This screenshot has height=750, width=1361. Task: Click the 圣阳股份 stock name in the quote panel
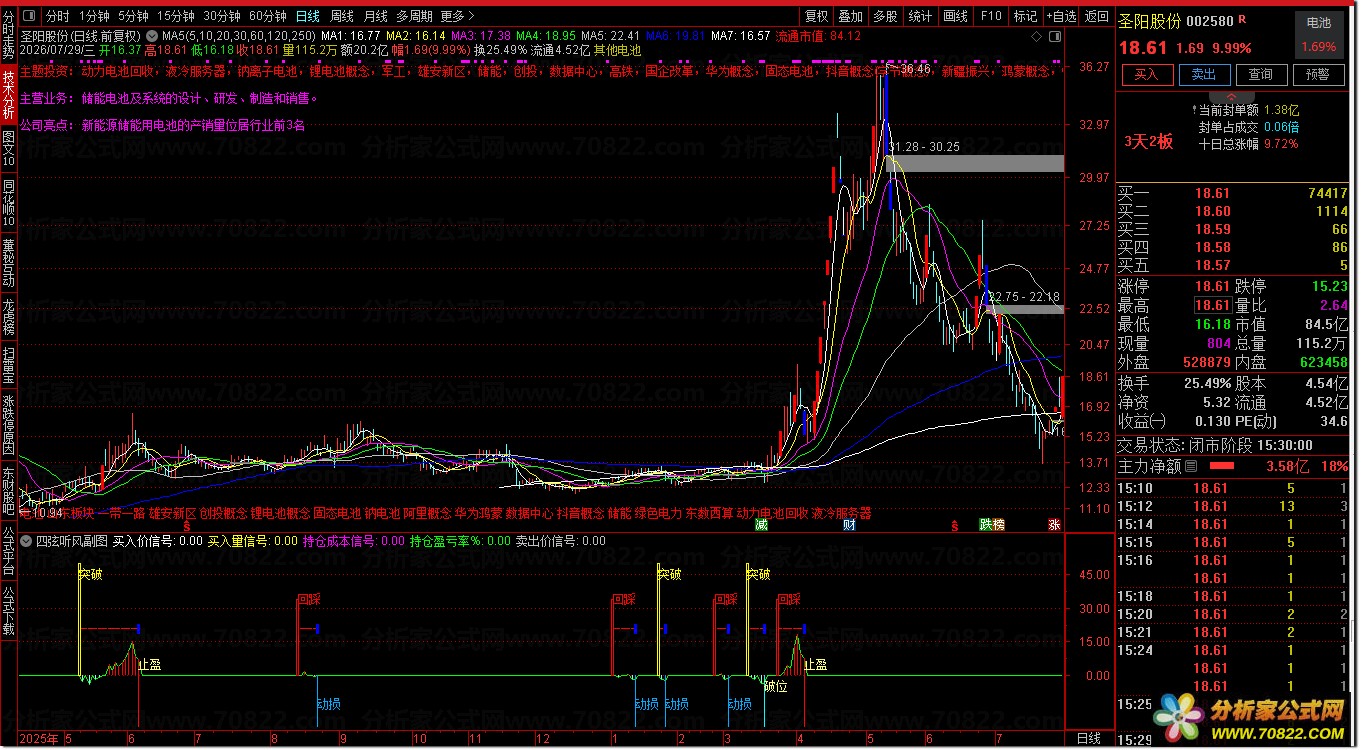(x=1149, y=21)
